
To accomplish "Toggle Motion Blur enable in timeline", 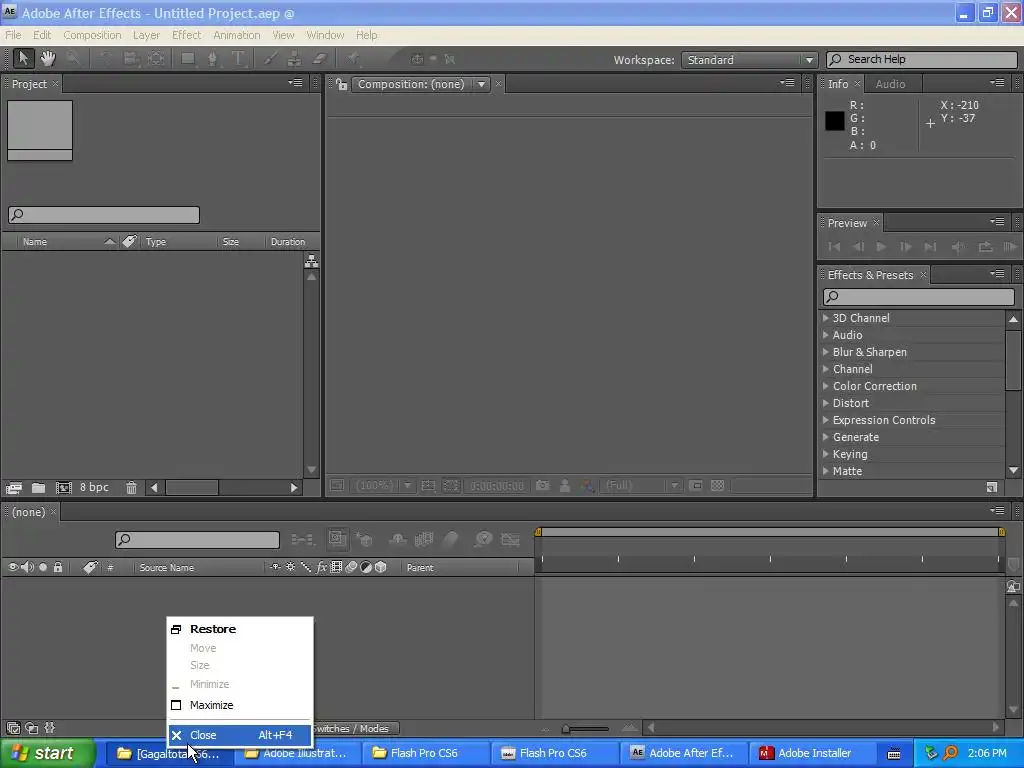I will coord(451,539).
